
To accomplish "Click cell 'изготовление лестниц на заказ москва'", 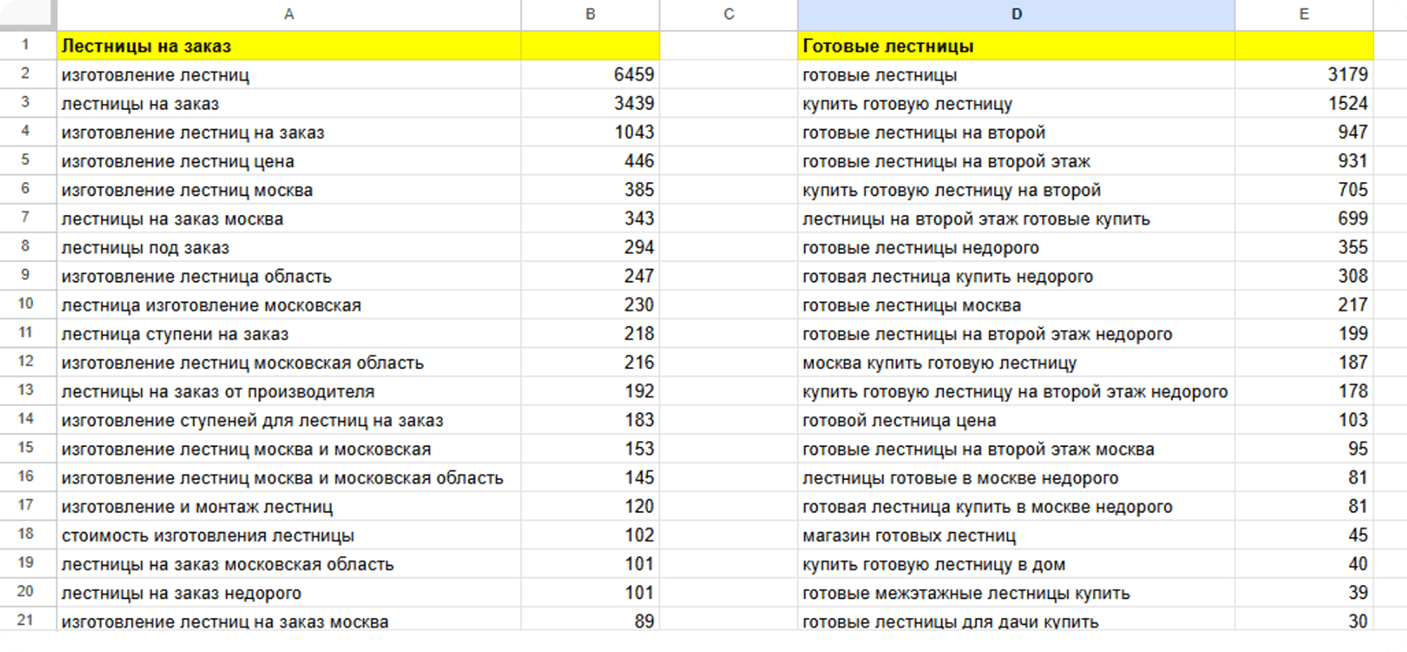I will (289, 621).
